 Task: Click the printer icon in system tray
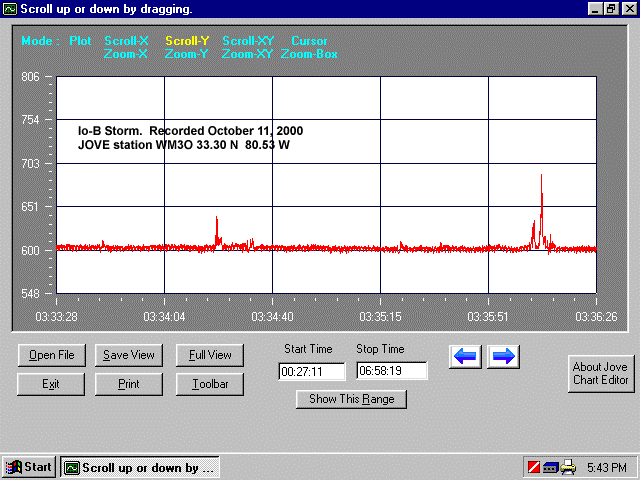tap(568, 467)
